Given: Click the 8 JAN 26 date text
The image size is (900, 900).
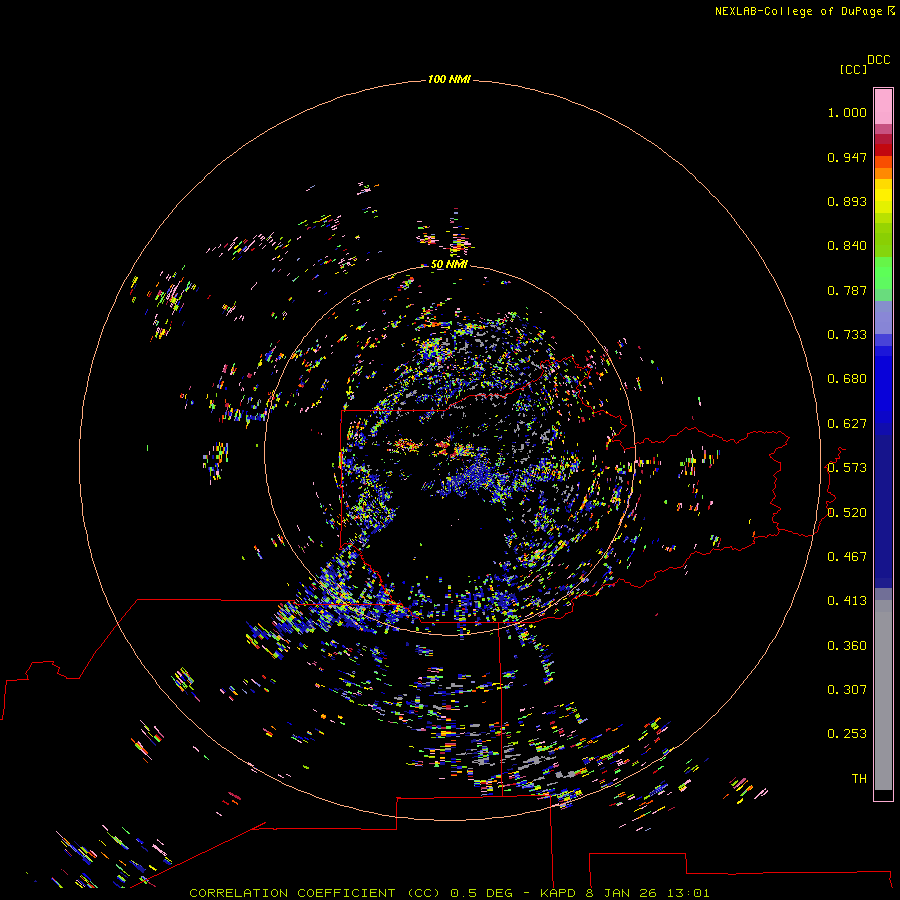Looking at the screenshot, I should tap(622, 893).
